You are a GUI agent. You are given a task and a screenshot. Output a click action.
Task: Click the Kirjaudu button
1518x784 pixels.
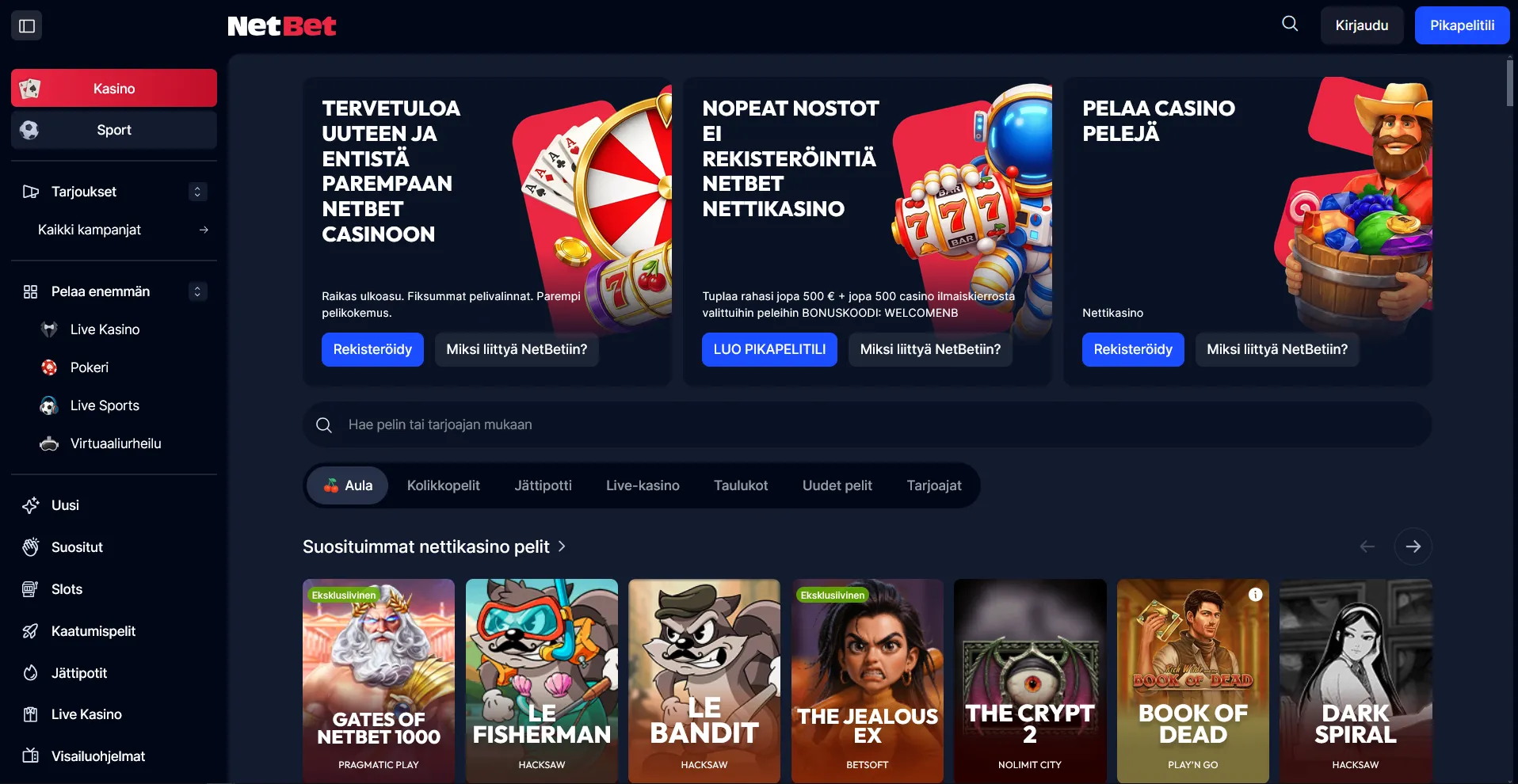click(x=1362, y=25)
